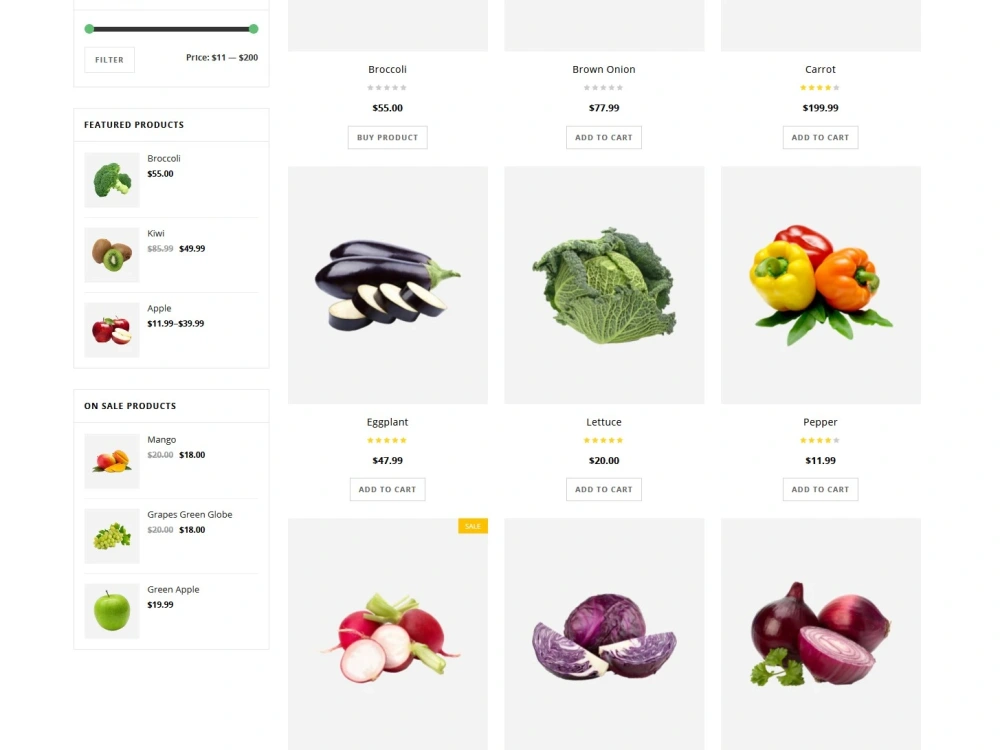The image size is (1000, 750).
Task: Open the Mango on-sale thumbnail
Action: [x=112, y=461]
